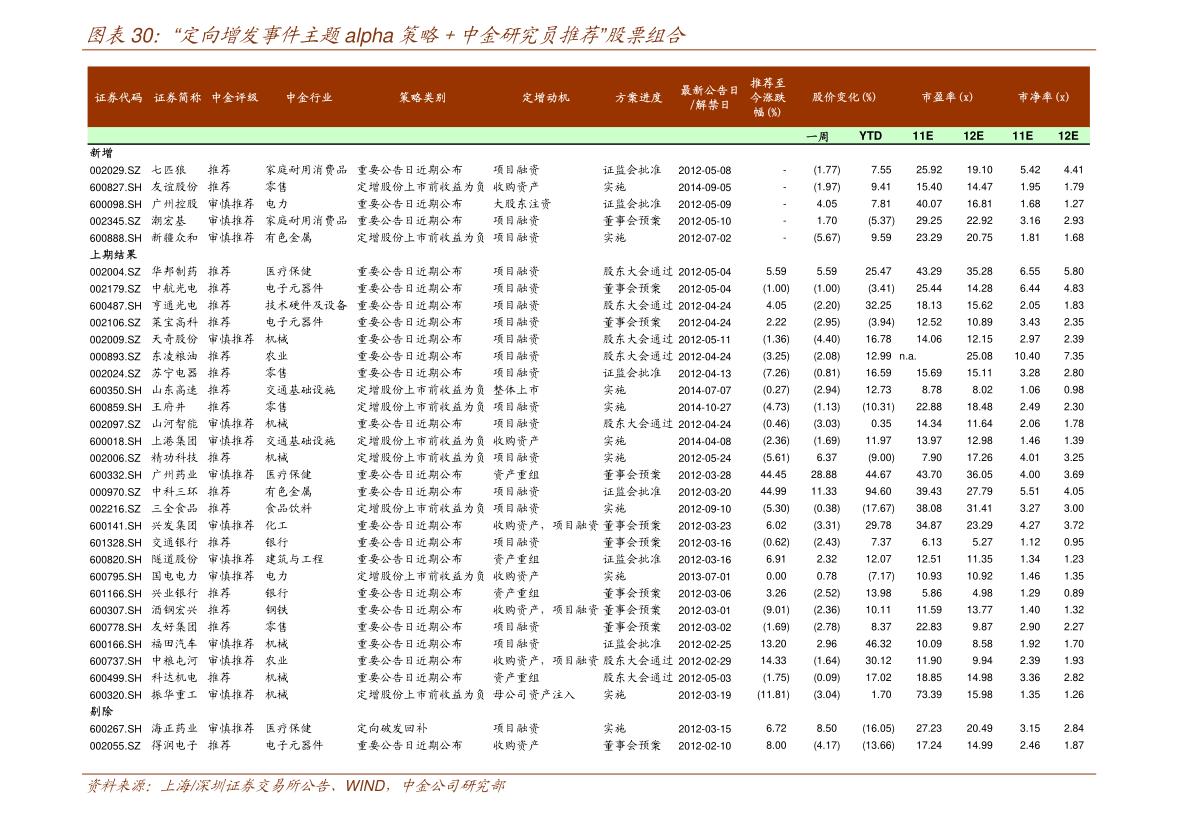1191x814 pixels.
Task: Click the 最新公告日/解禁日 column header
Action: (710, 97)
